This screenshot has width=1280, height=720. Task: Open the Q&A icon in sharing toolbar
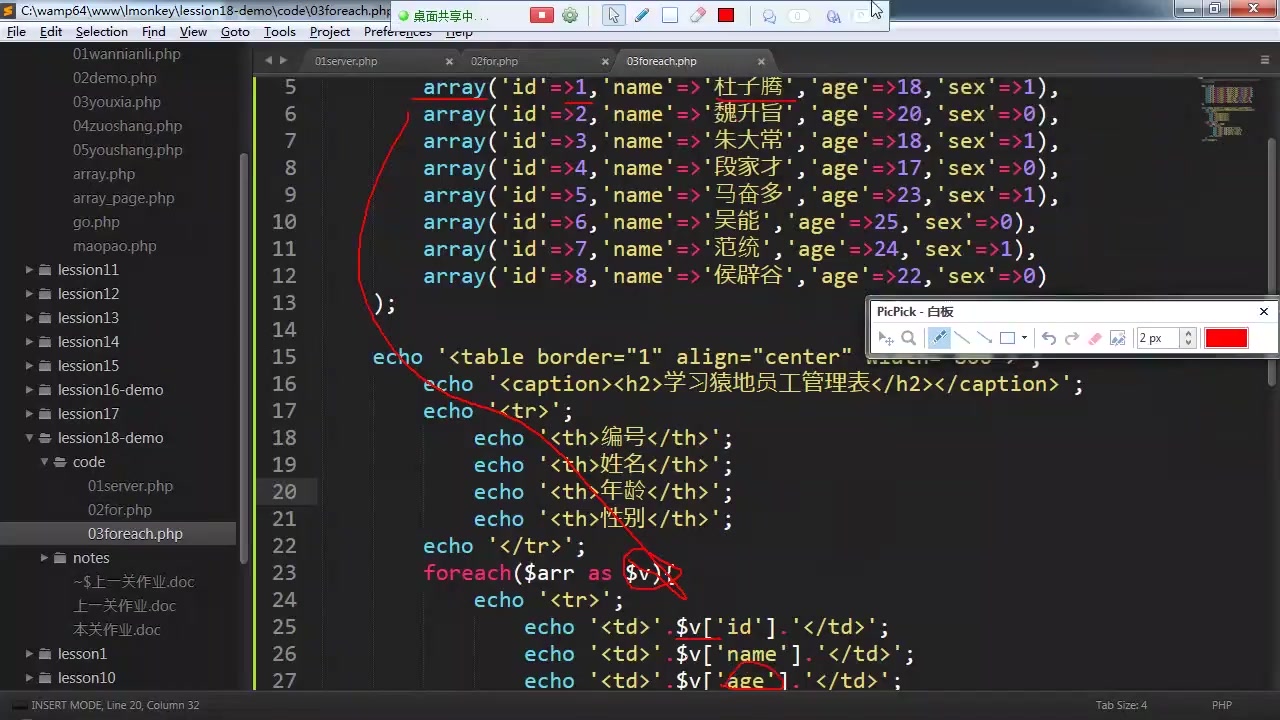(x=833, y=16)
